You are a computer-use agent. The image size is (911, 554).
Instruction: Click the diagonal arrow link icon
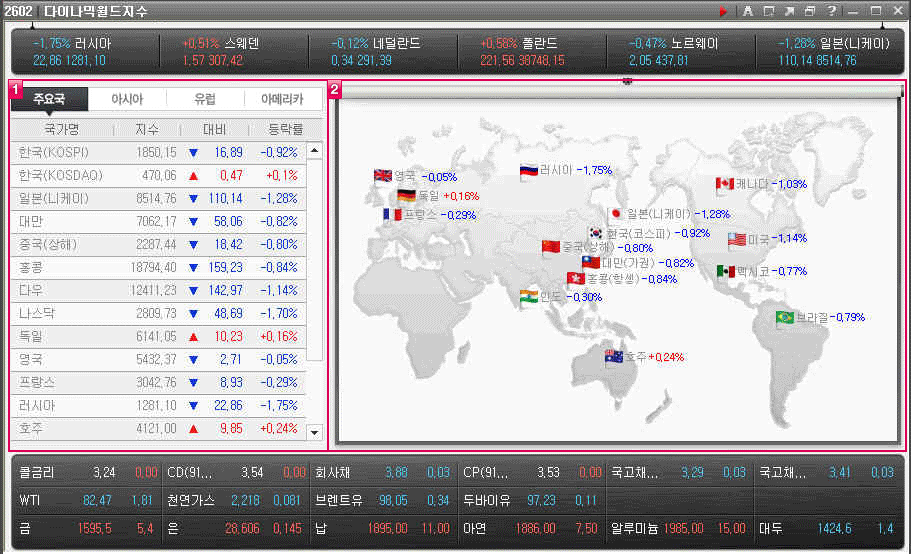coord(789,11)
